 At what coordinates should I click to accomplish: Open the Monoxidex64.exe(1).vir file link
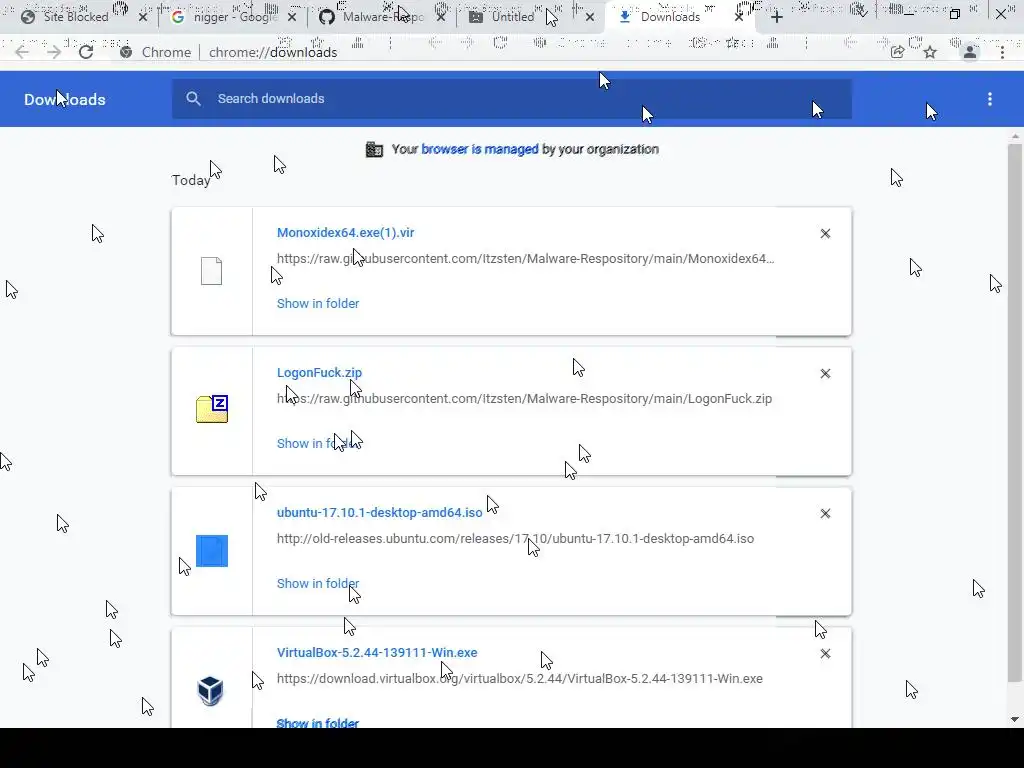(345, 232)
